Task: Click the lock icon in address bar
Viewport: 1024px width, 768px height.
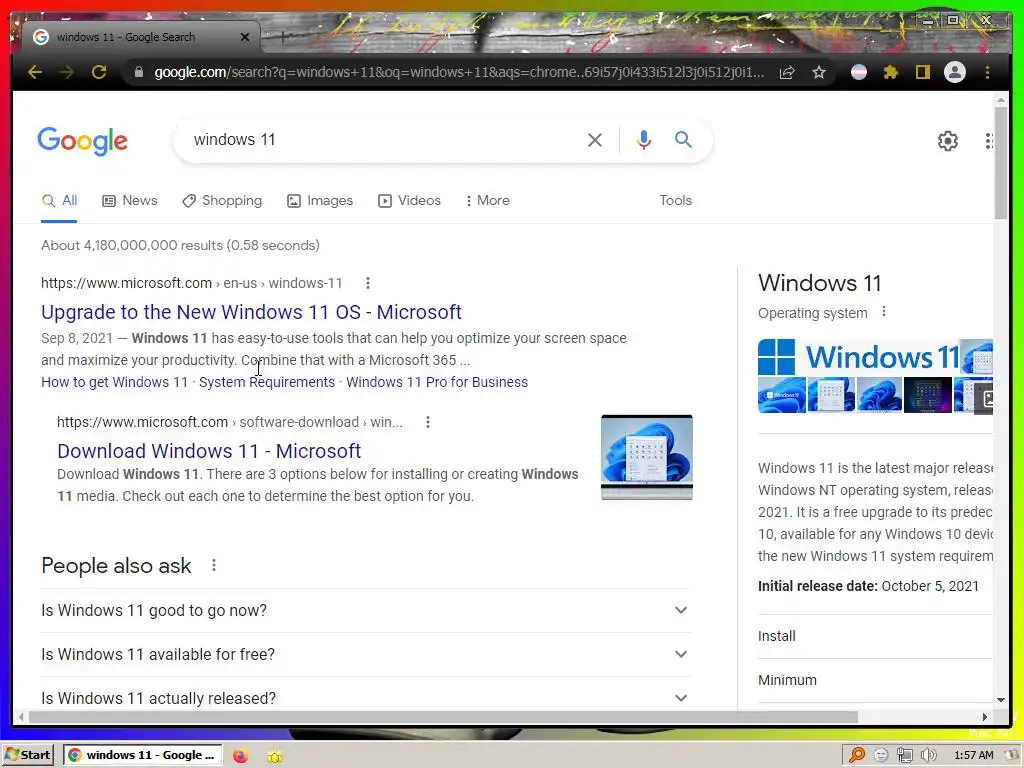Action: (138, 72)
